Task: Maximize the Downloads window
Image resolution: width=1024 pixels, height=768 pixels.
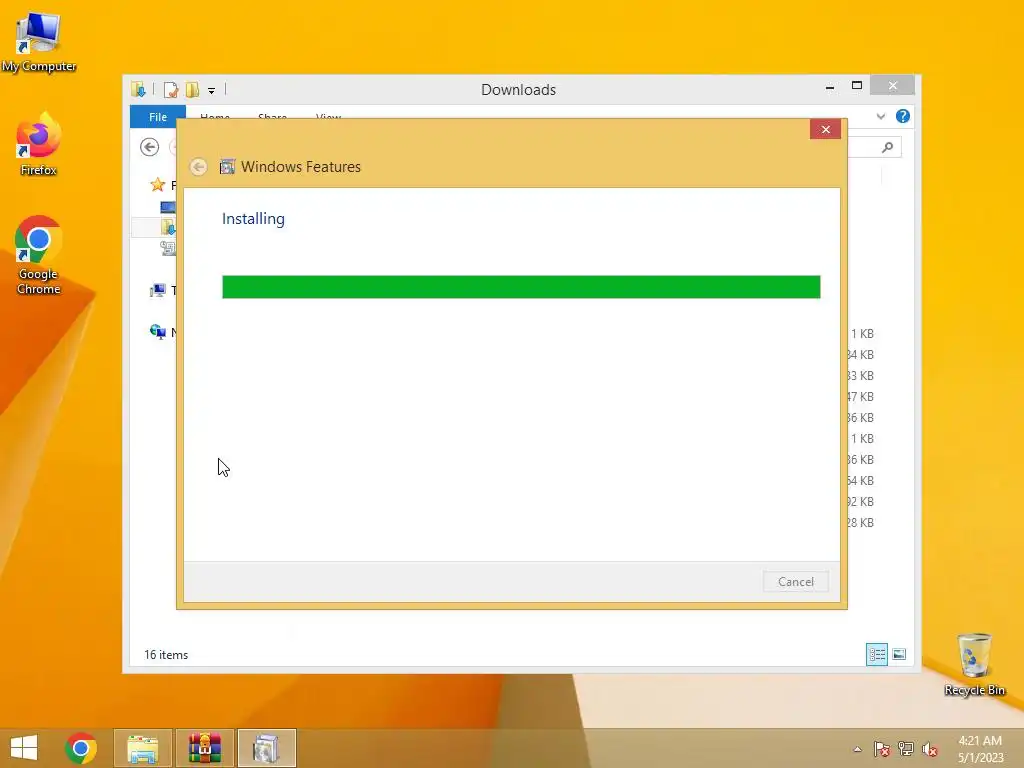Action: point(857,86)
